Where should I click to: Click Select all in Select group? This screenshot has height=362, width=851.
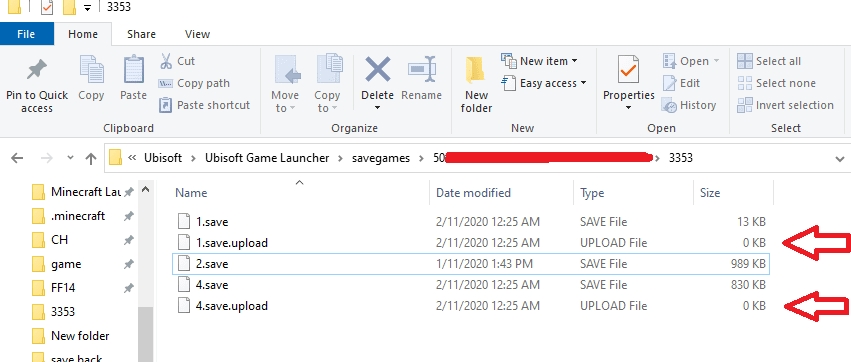pos(769,61)
